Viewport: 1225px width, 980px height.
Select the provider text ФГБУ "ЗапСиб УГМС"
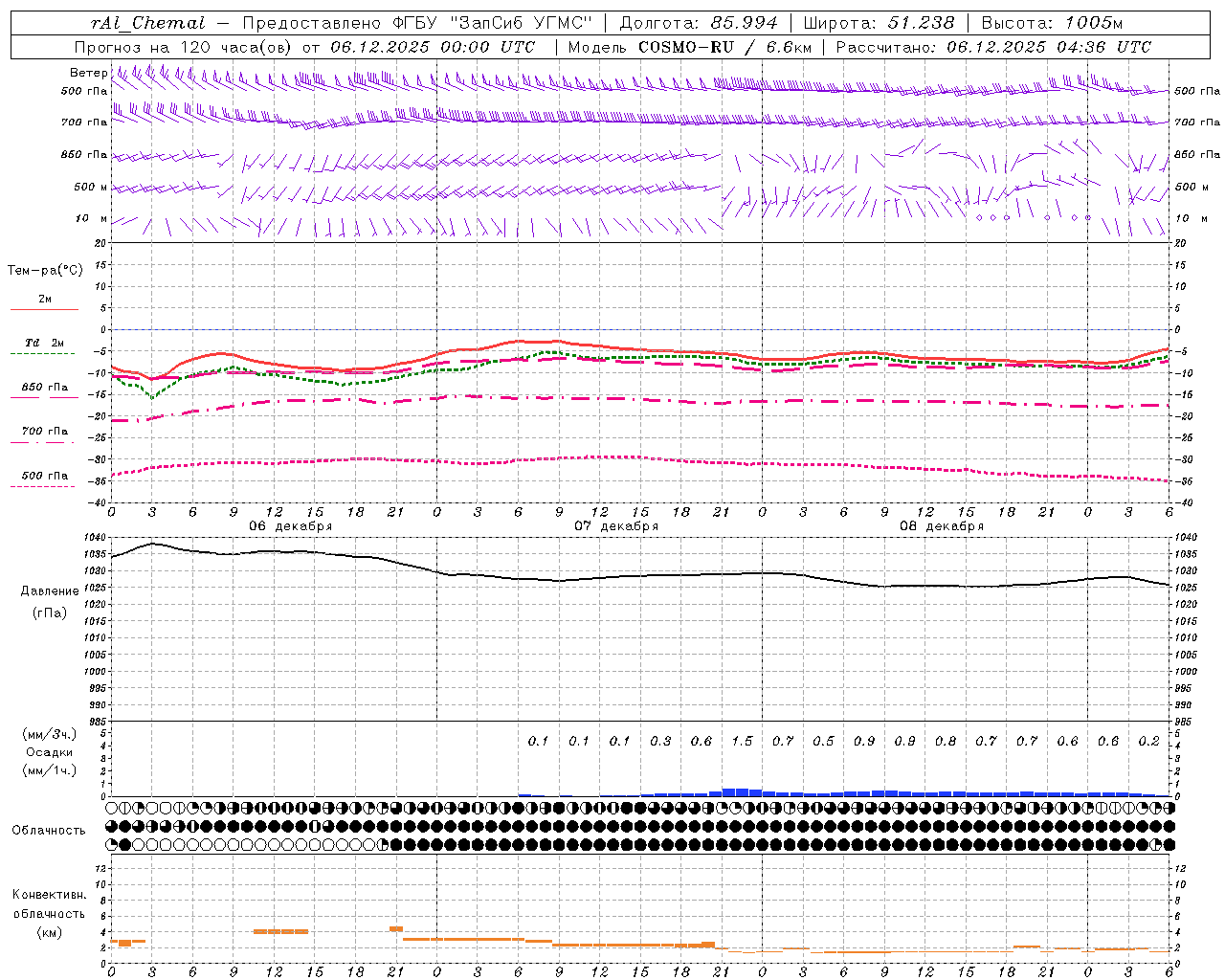click(492, 23)
